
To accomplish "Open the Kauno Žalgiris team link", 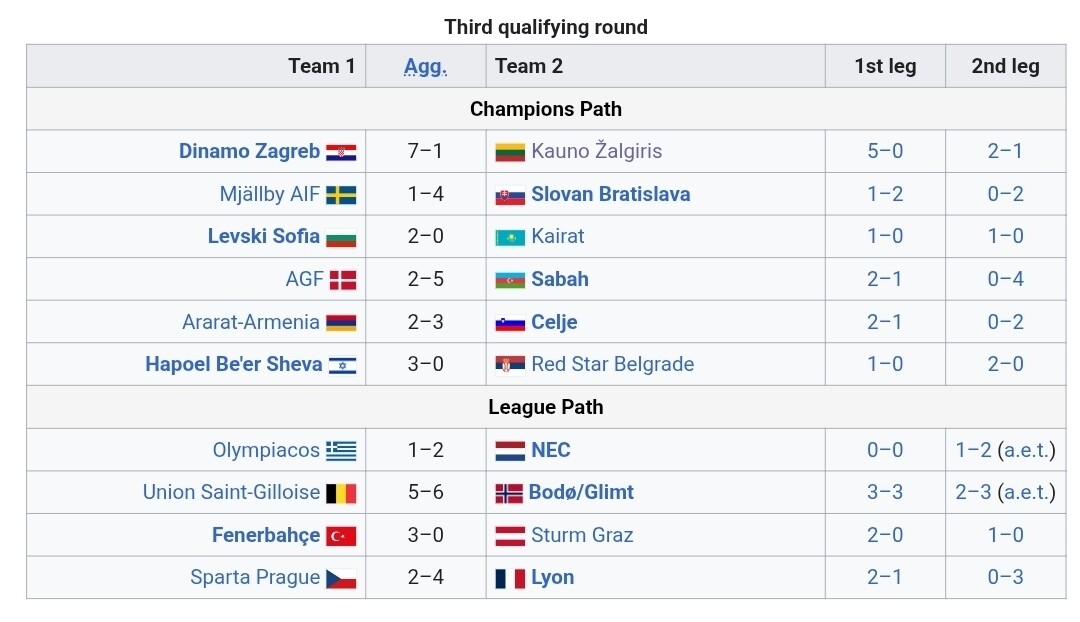I will pyautogui.click(x=596, y=151).
